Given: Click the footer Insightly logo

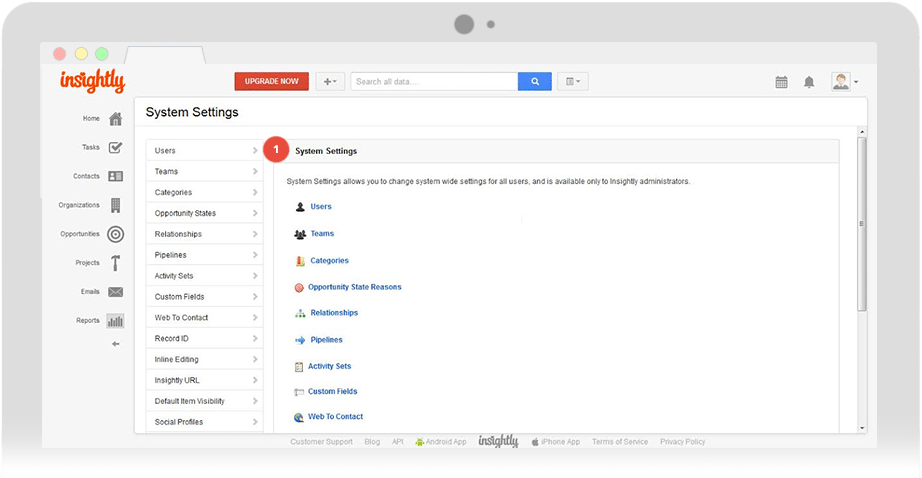Looking at the screenshot, I should pyautogui.click(x=498, y=442).
